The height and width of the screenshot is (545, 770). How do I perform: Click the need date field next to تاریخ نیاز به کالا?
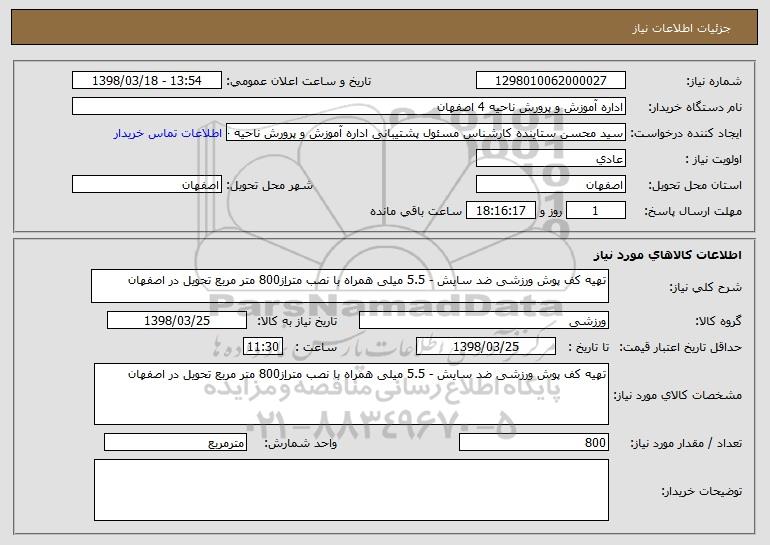177,321
